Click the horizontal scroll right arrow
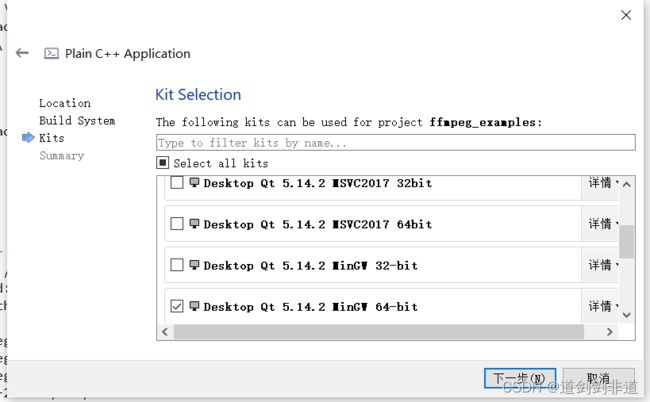 (609, 332)
